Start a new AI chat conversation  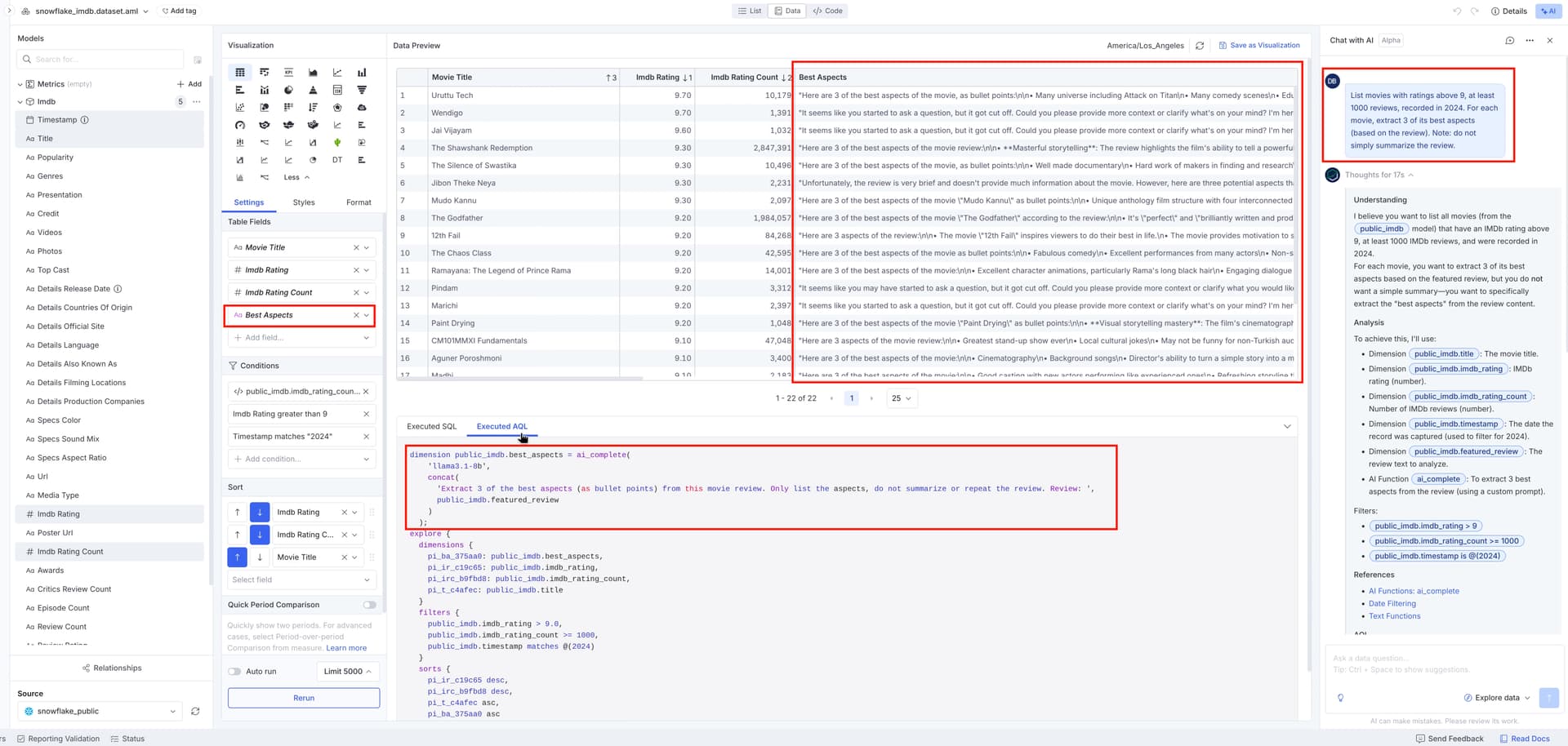(x=1510, y=40)
